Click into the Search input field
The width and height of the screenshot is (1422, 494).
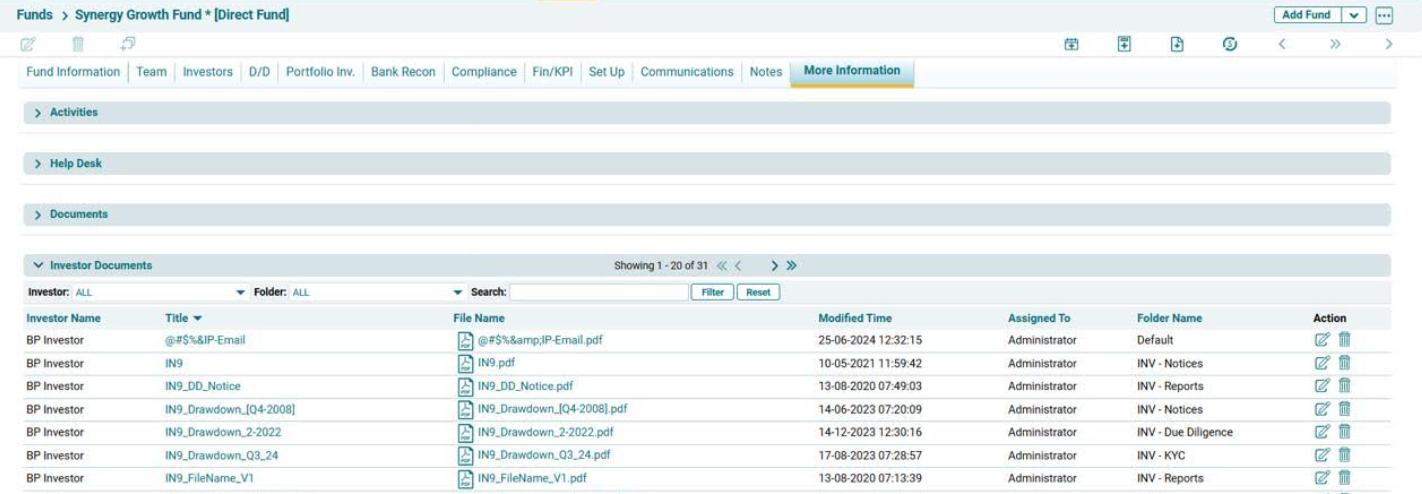coord(598,293)
